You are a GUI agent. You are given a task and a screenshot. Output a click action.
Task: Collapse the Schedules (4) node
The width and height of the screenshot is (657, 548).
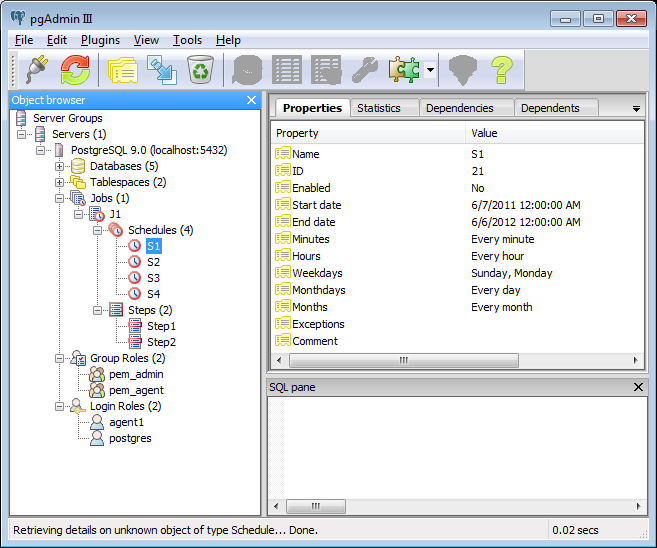[98, 230]
